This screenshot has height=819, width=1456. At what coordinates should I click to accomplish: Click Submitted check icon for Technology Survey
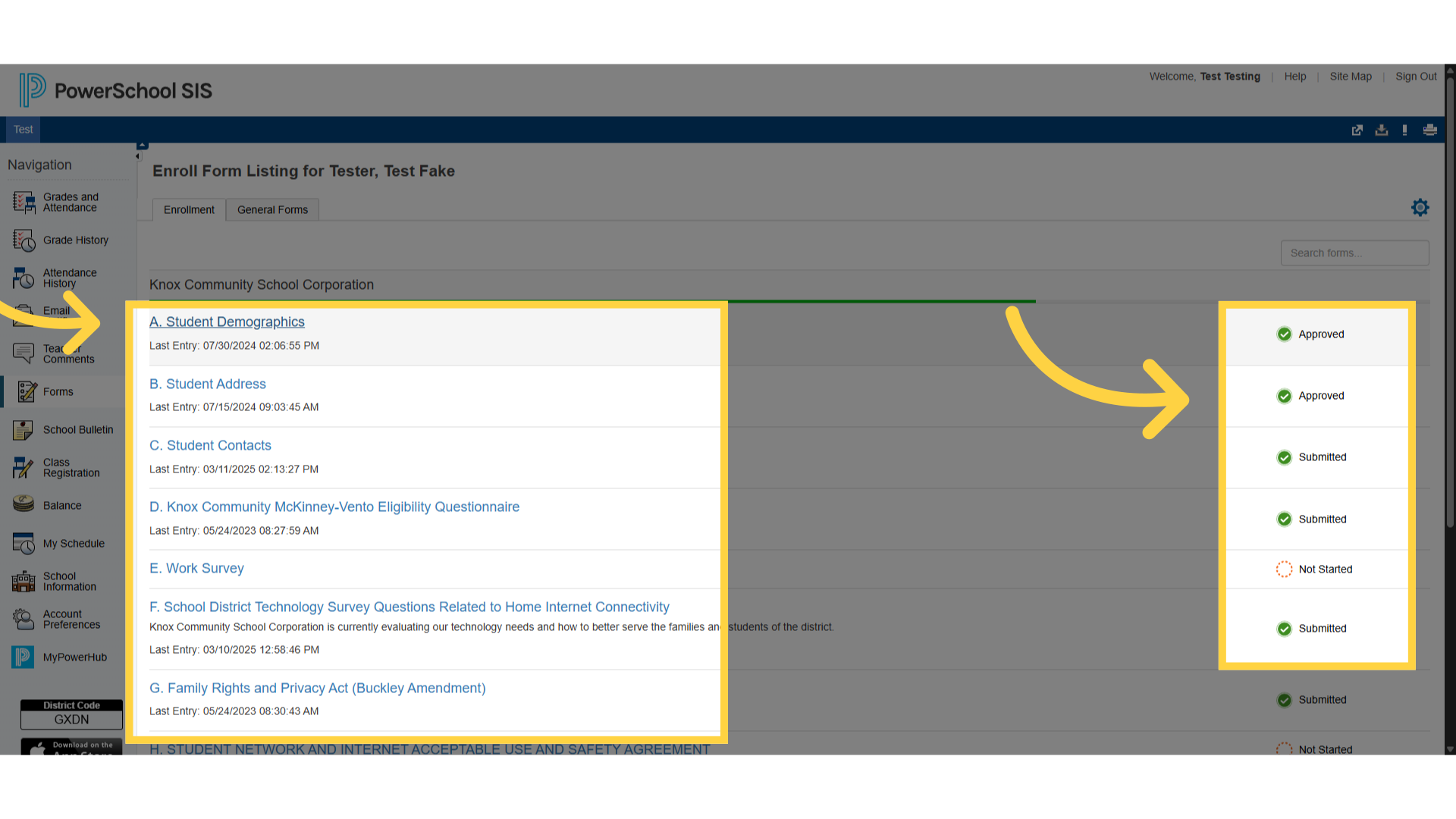pyautogui.click(x=1285, y=629)
